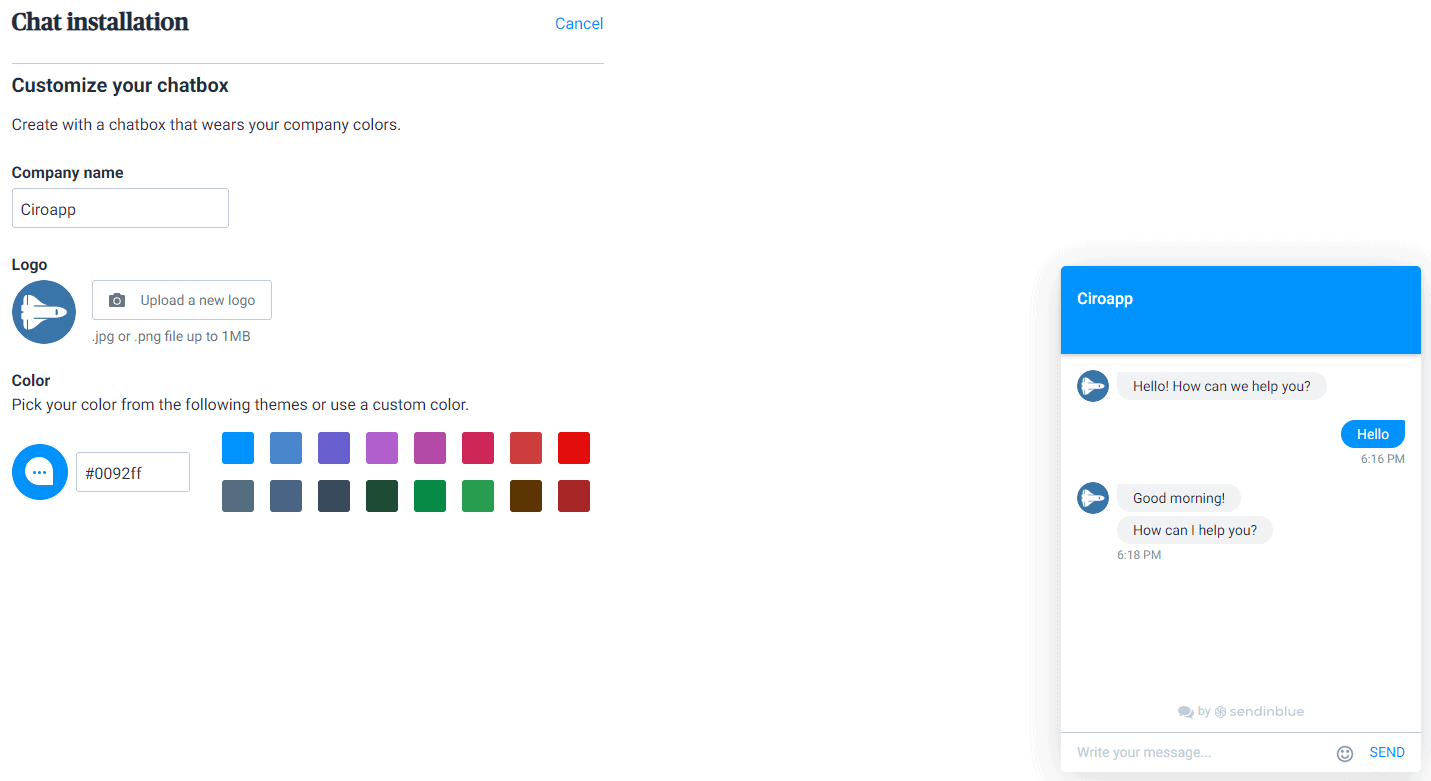Click the 'Chat installation' title
The height and width of the screenshot is (781, 1431).
[100, 22]
